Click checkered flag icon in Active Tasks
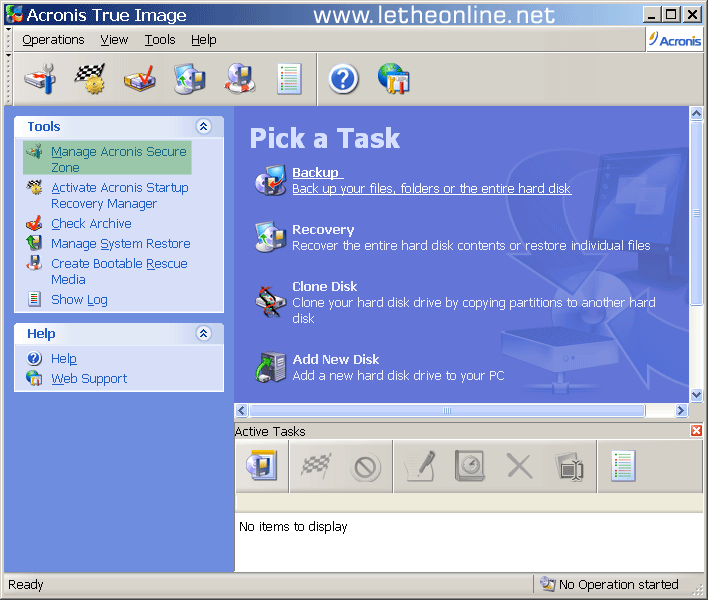The width and height of the screenshot is (708, 600). click(x=316, y=465)
